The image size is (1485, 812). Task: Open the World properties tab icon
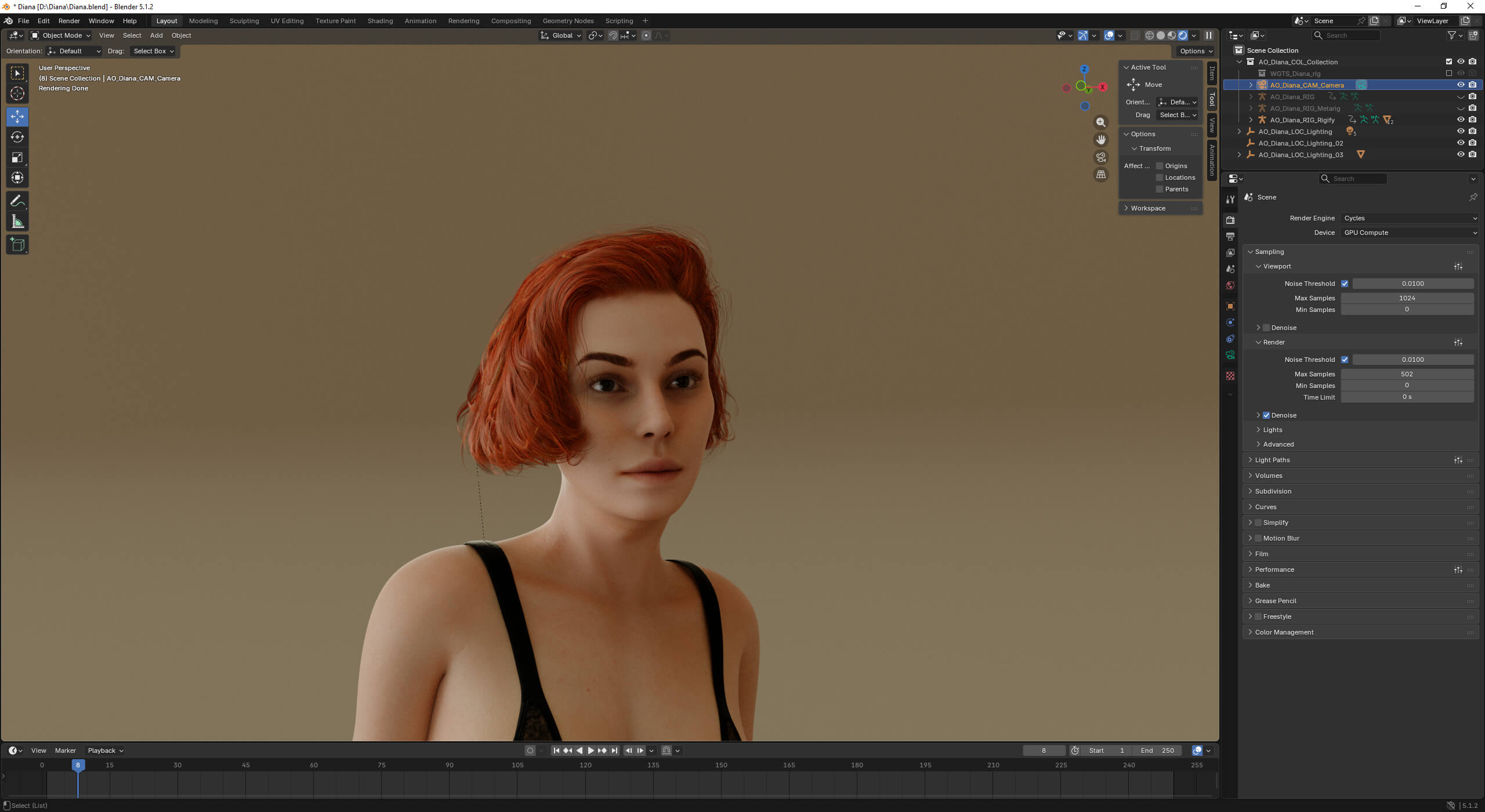coord(1230,285)
